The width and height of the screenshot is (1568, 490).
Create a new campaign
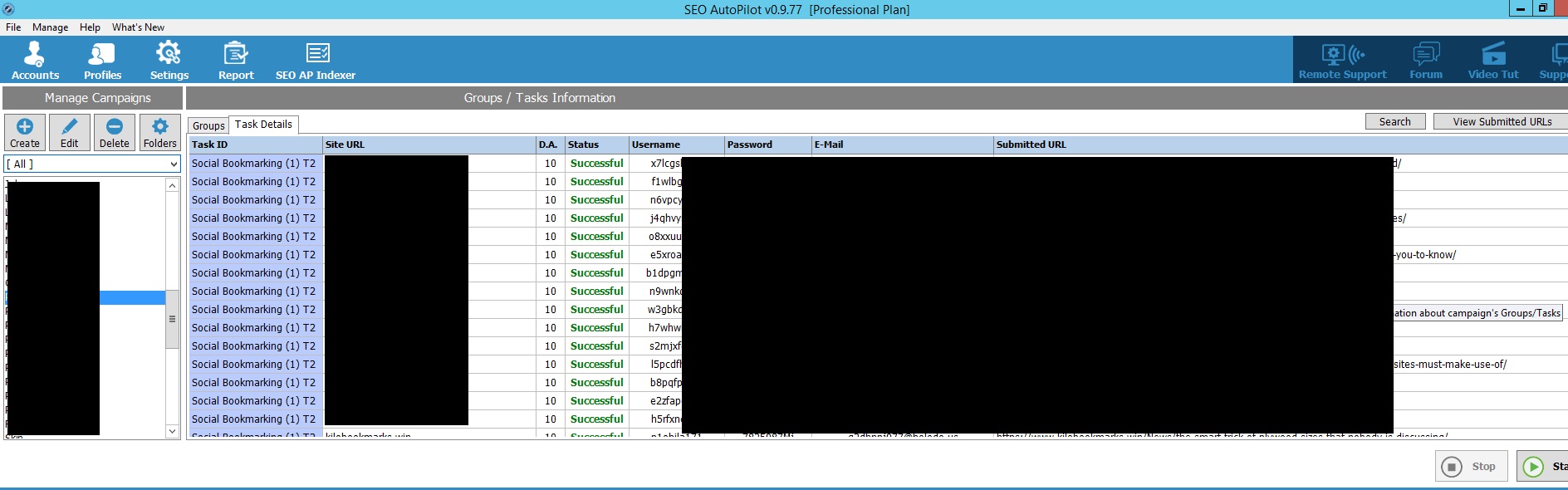[x=25, y=133]
